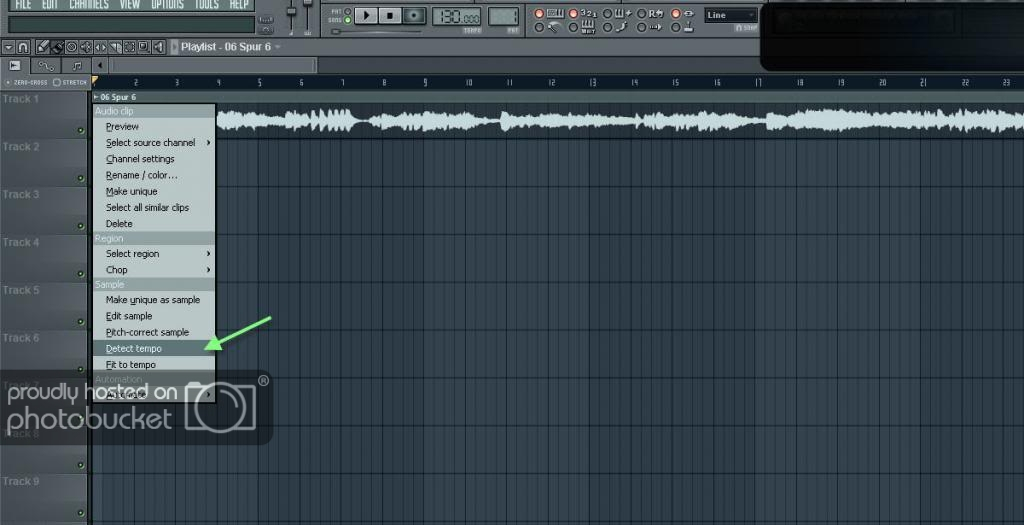Select the Slice tool
The height and width of the screenshot is (525, 1024).
pos(115,47)
